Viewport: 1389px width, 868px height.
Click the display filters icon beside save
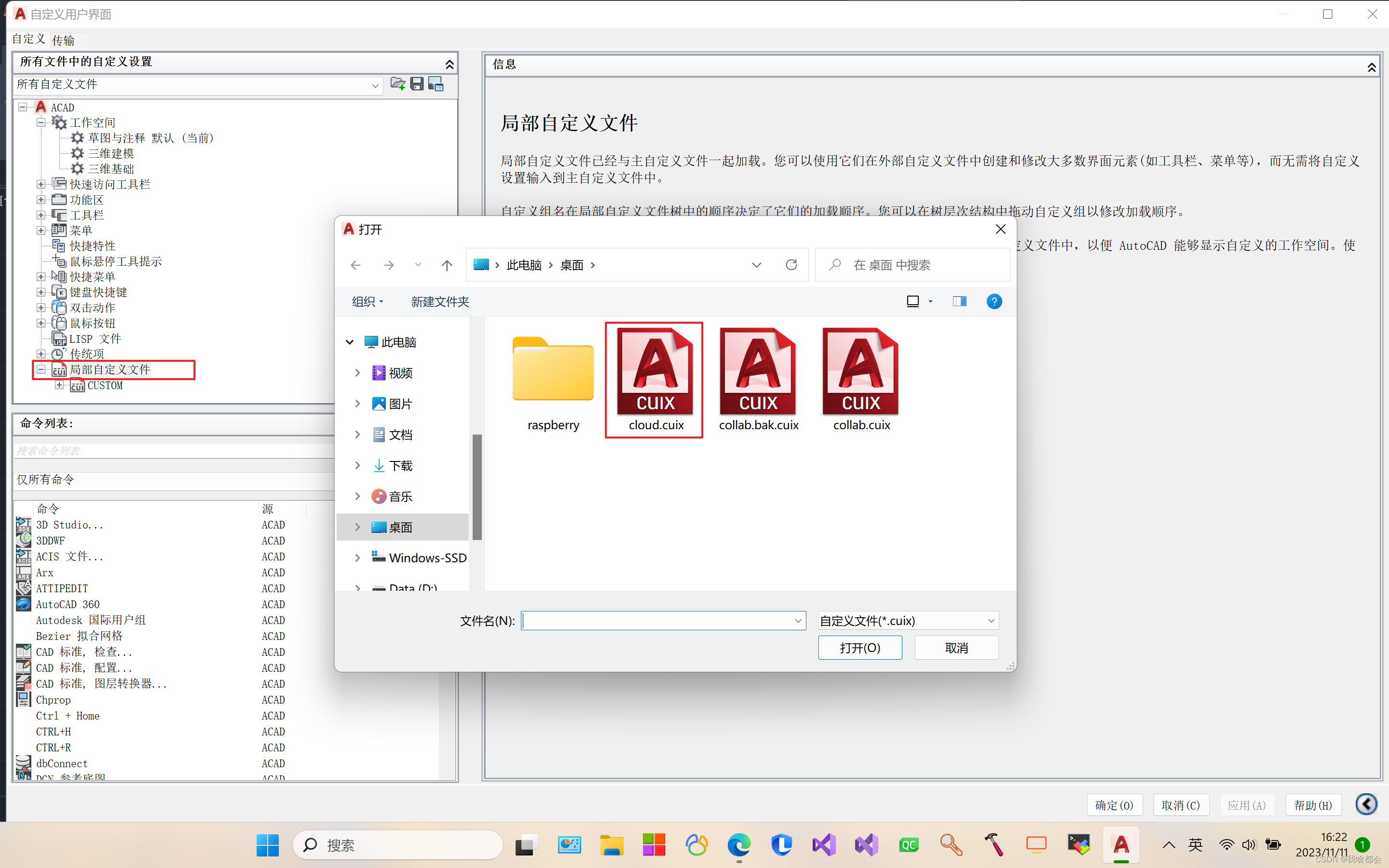(436, 84)
